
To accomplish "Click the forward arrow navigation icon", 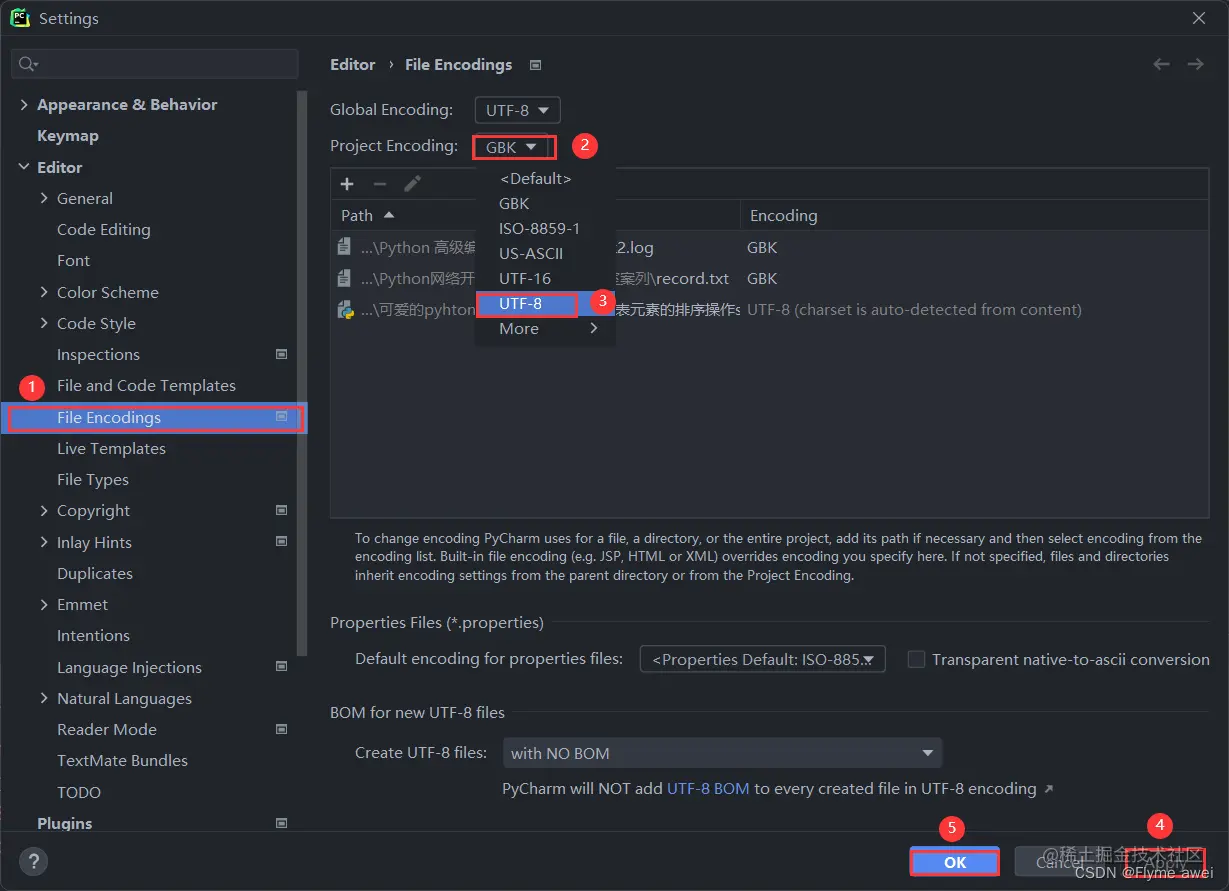I will pos(1195,64).
